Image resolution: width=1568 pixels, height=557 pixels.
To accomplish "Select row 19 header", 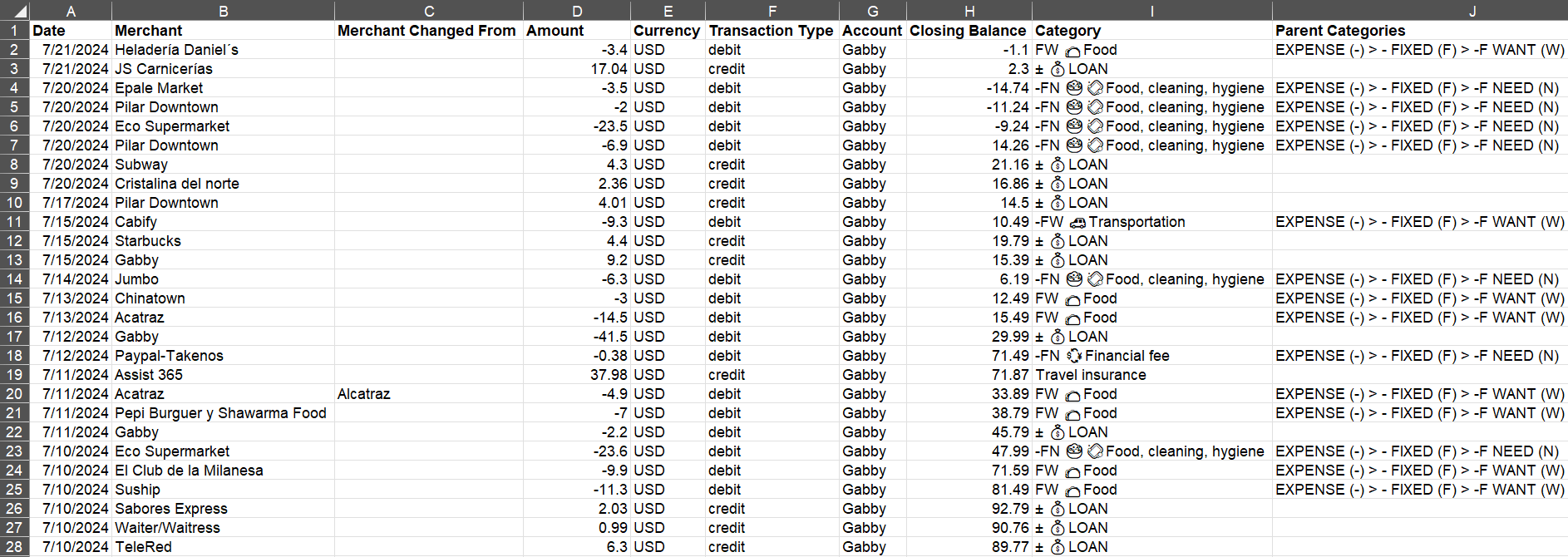I will (14, 375).
